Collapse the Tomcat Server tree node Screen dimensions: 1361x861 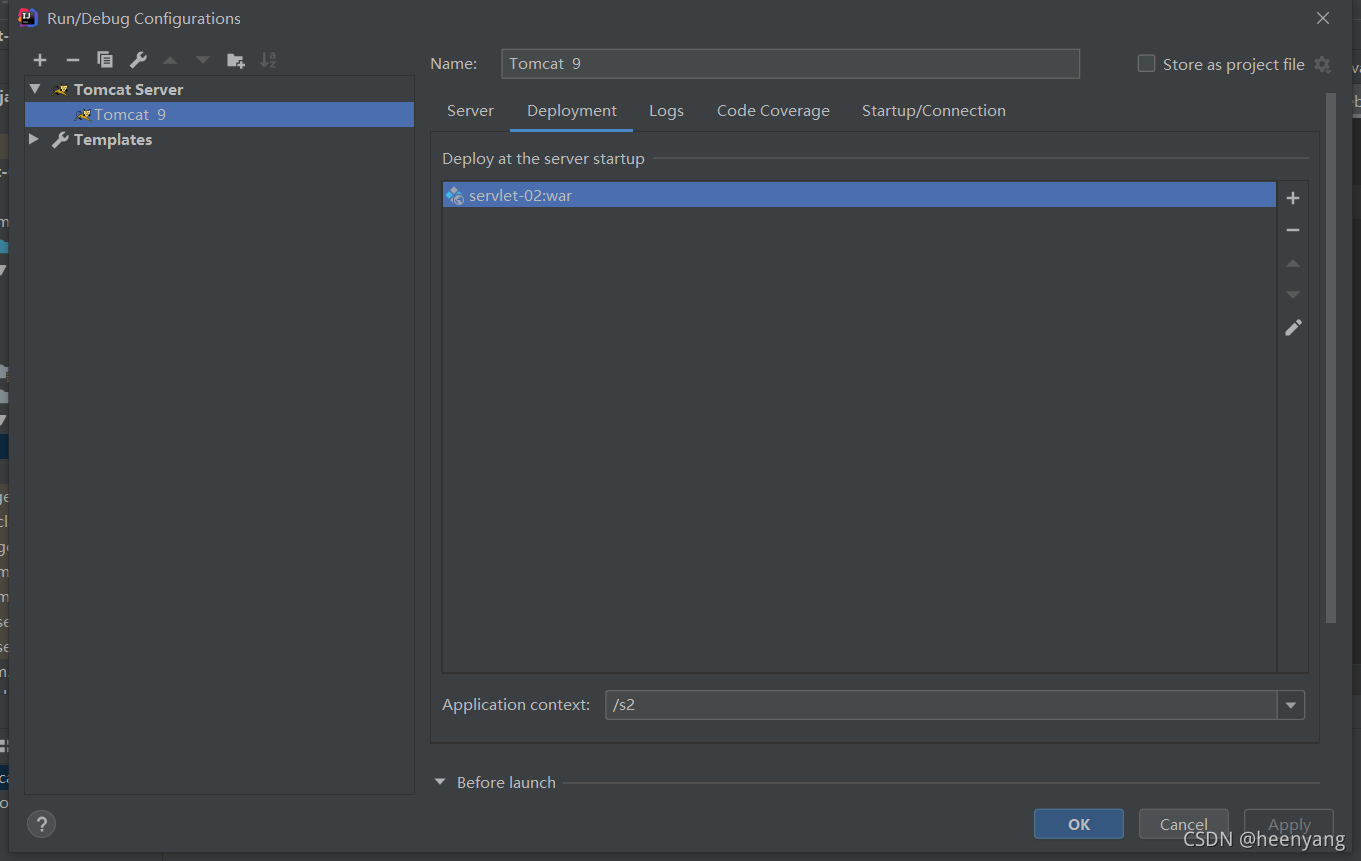[x=35, y=89]
